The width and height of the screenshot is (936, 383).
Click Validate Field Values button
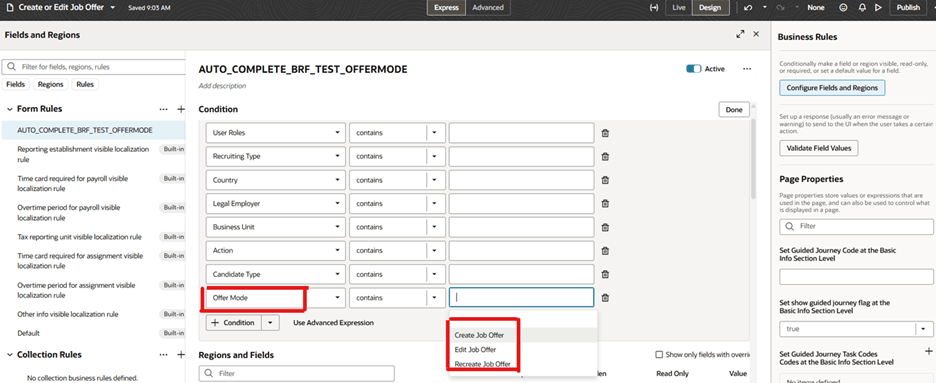tap(818, 148)
